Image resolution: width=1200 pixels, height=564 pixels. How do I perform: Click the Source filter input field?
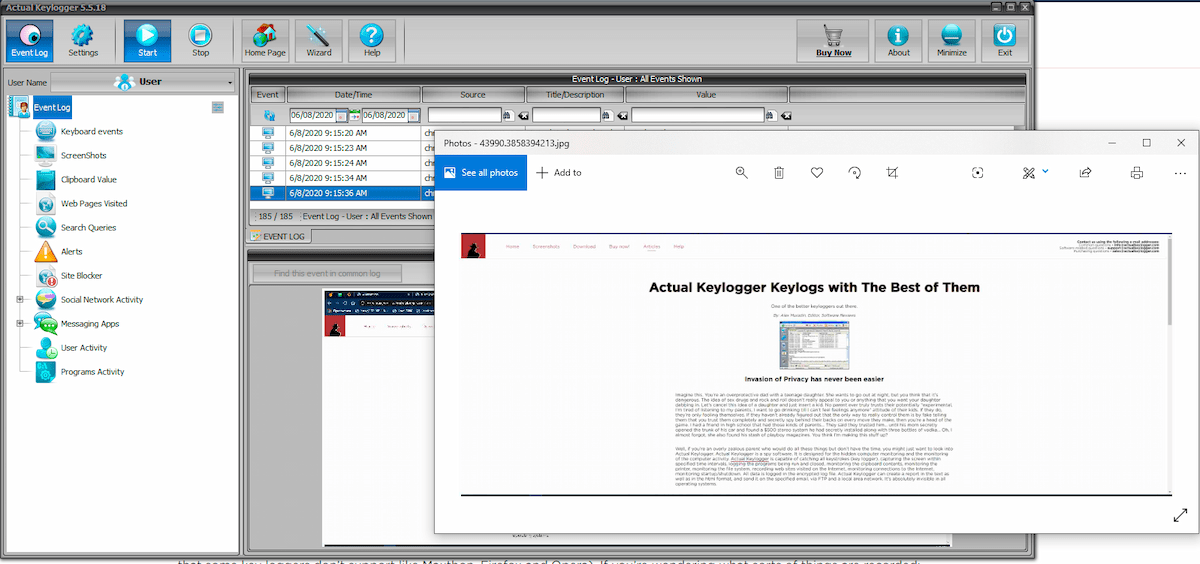pos(463,115)
